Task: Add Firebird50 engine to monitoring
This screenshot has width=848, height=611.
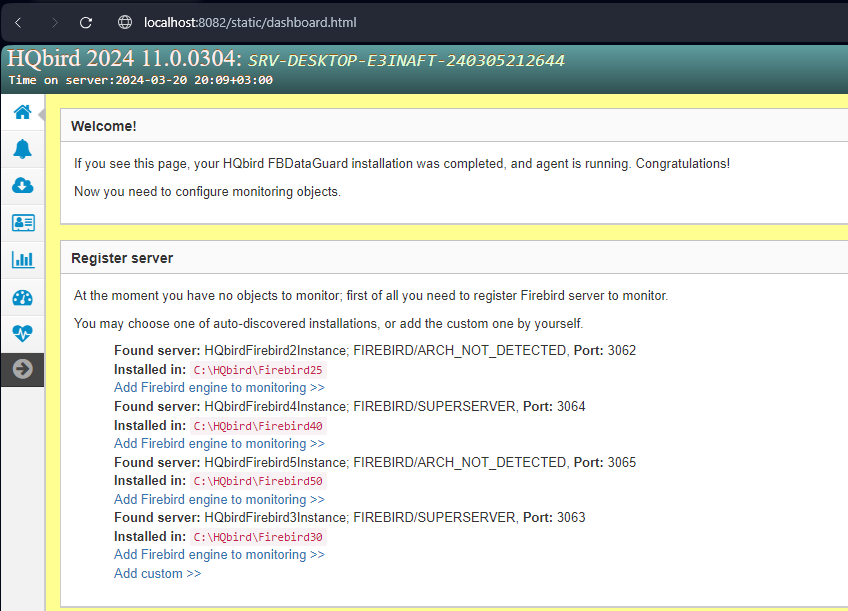Action: [219, 500]
